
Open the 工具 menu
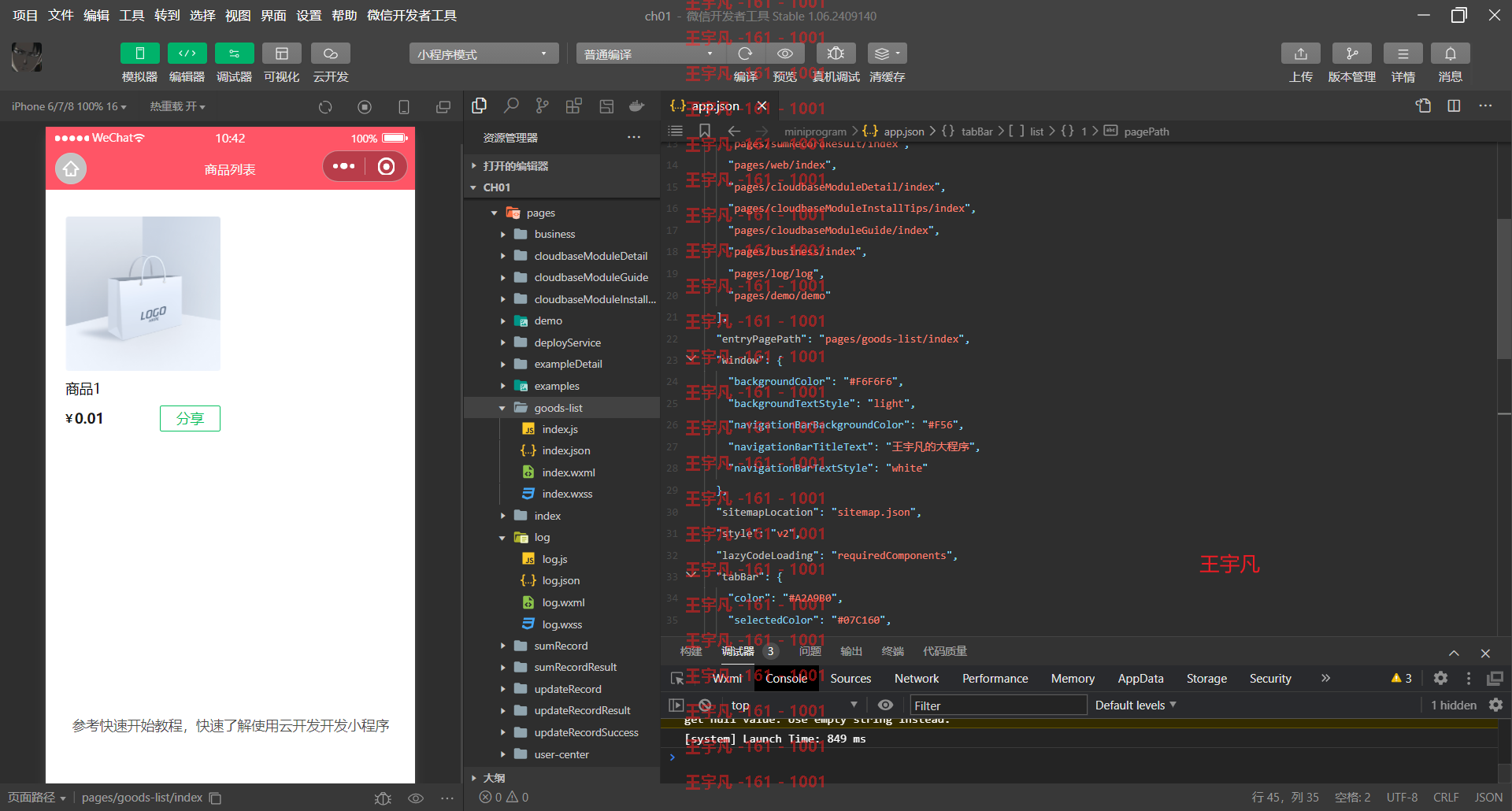(132, 15)
